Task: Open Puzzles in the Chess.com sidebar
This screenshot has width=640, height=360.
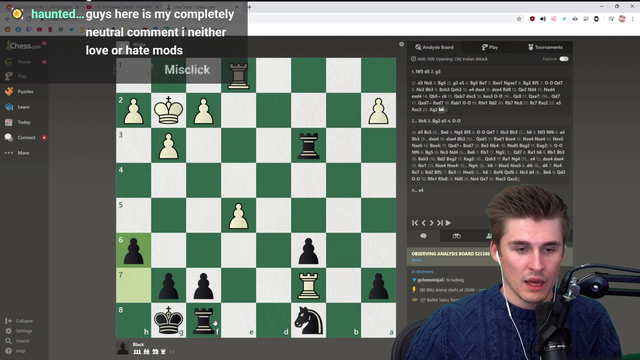Action: (19, 91)
